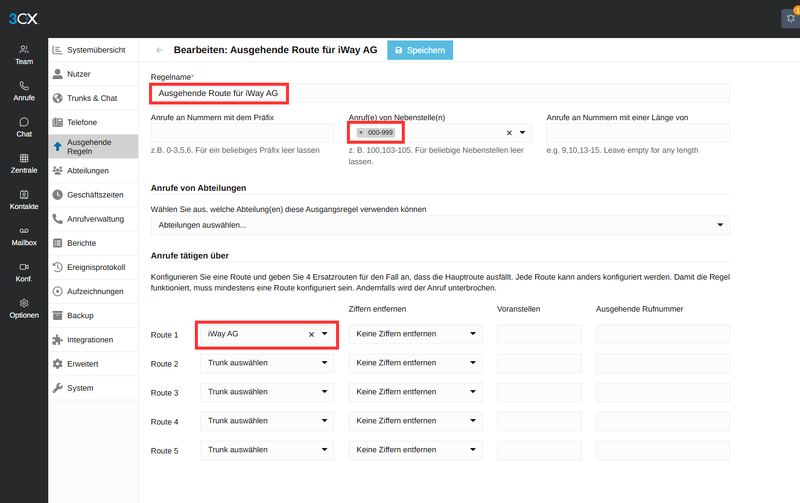This screenshot has width=800, height=503.
Task: Open Route 5 Ziffern entfernen dropdown
Action: coord(415,450)
